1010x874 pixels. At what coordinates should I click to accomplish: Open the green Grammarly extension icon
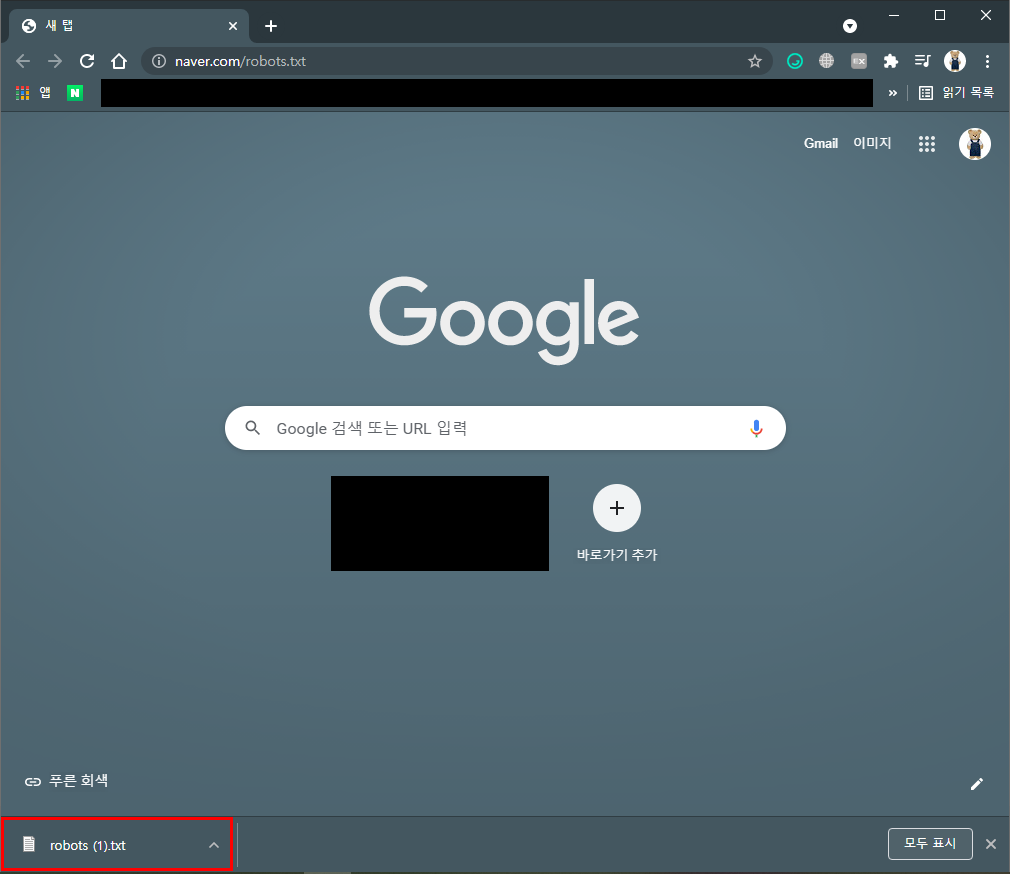[795, 61]
